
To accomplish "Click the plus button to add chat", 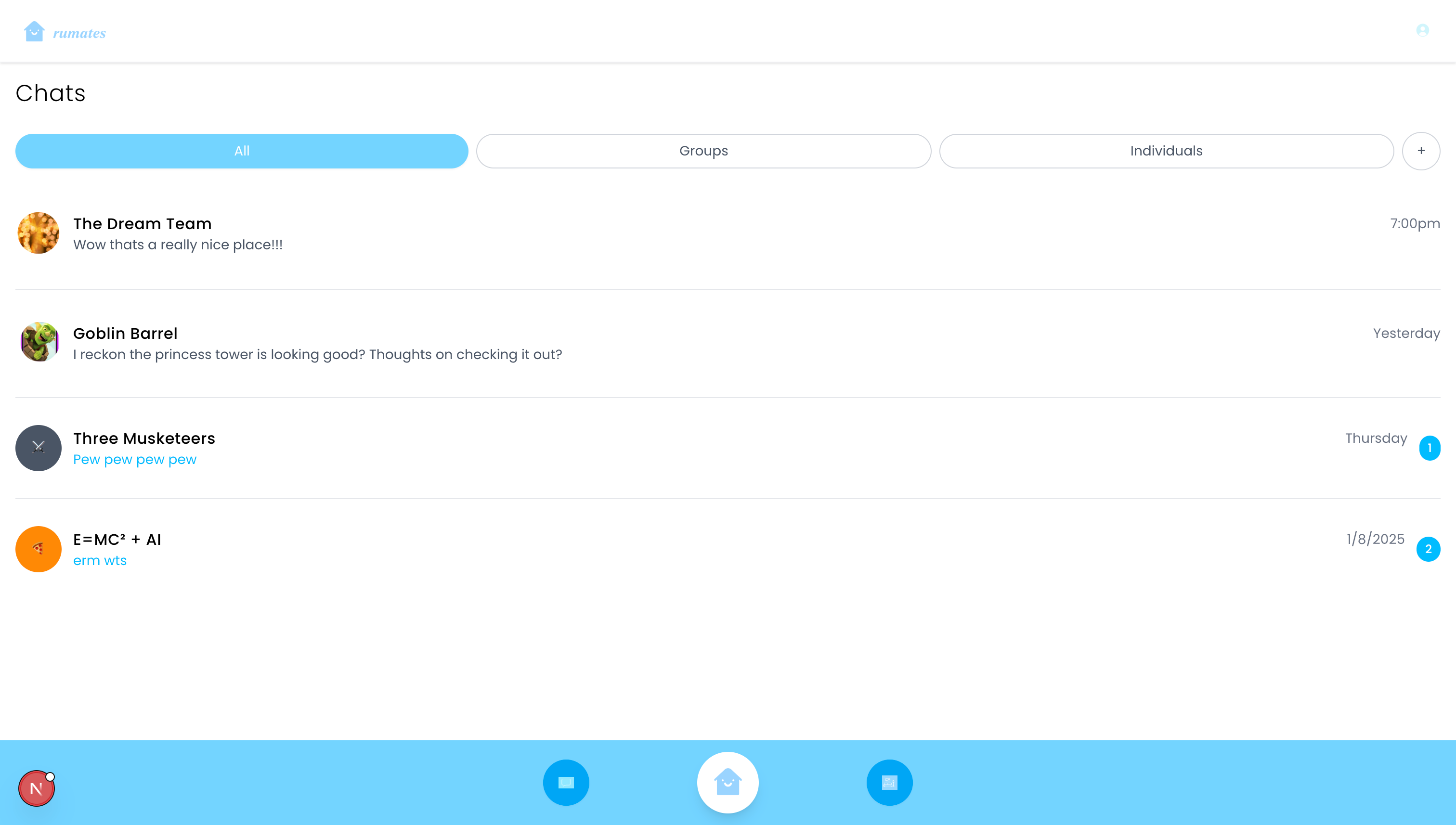I will point(1421,151).
